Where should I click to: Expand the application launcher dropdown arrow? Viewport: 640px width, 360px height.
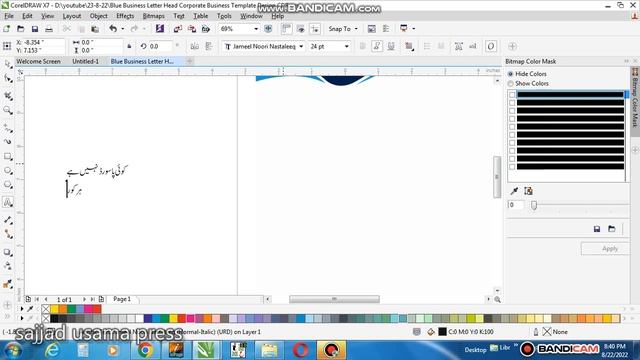413,29
